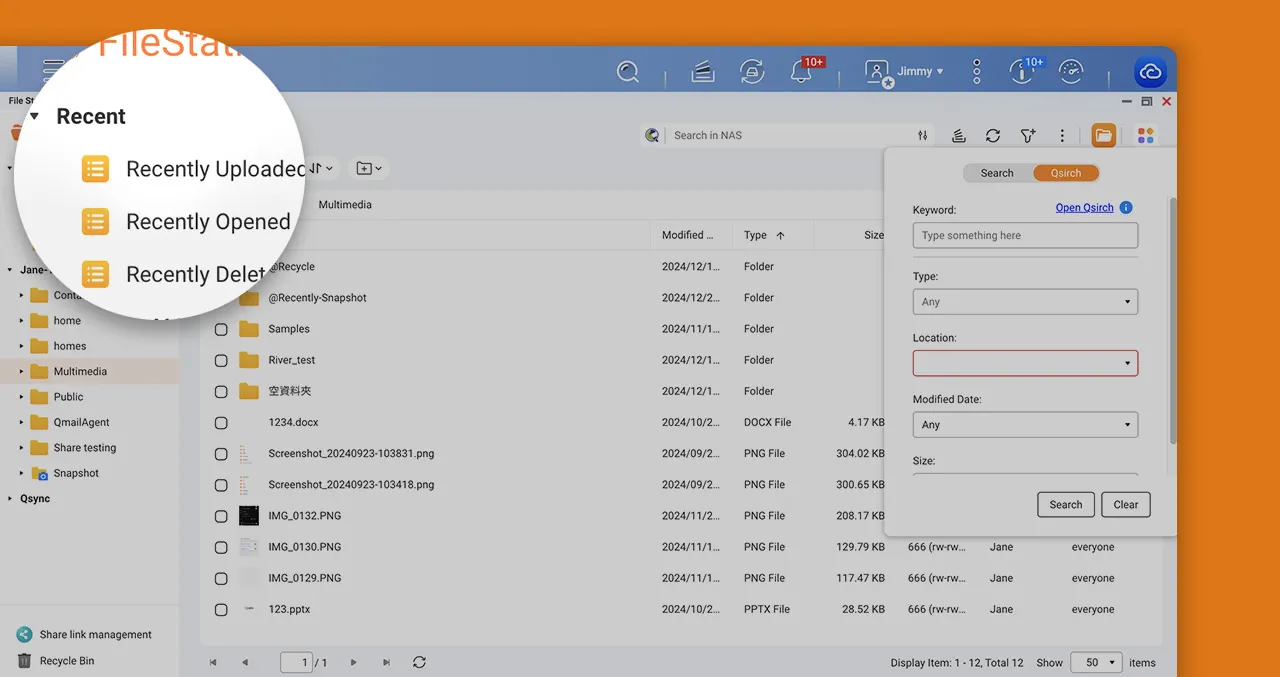Go to the first page
This screenshot has width=1280, height=677.
pos(213,662)
